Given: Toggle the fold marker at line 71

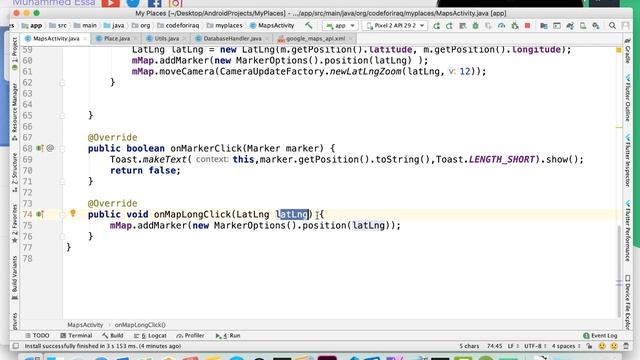Looking at the screenshot, I should [62, 182].
